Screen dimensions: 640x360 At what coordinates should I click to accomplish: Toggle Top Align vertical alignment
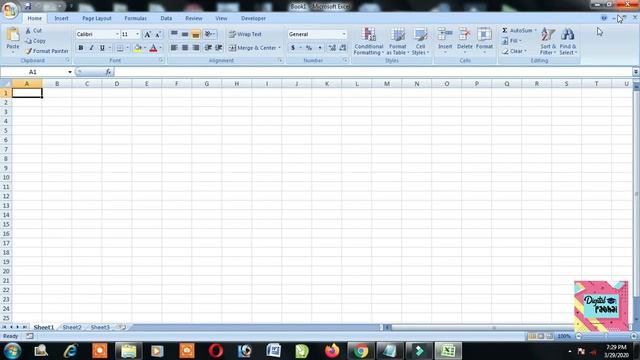(174, 34)
